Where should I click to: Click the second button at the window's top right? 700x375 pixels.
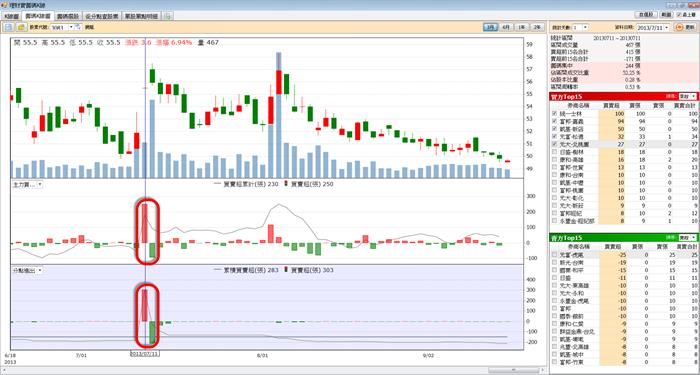pyautogui.click(x=667, y=15)
